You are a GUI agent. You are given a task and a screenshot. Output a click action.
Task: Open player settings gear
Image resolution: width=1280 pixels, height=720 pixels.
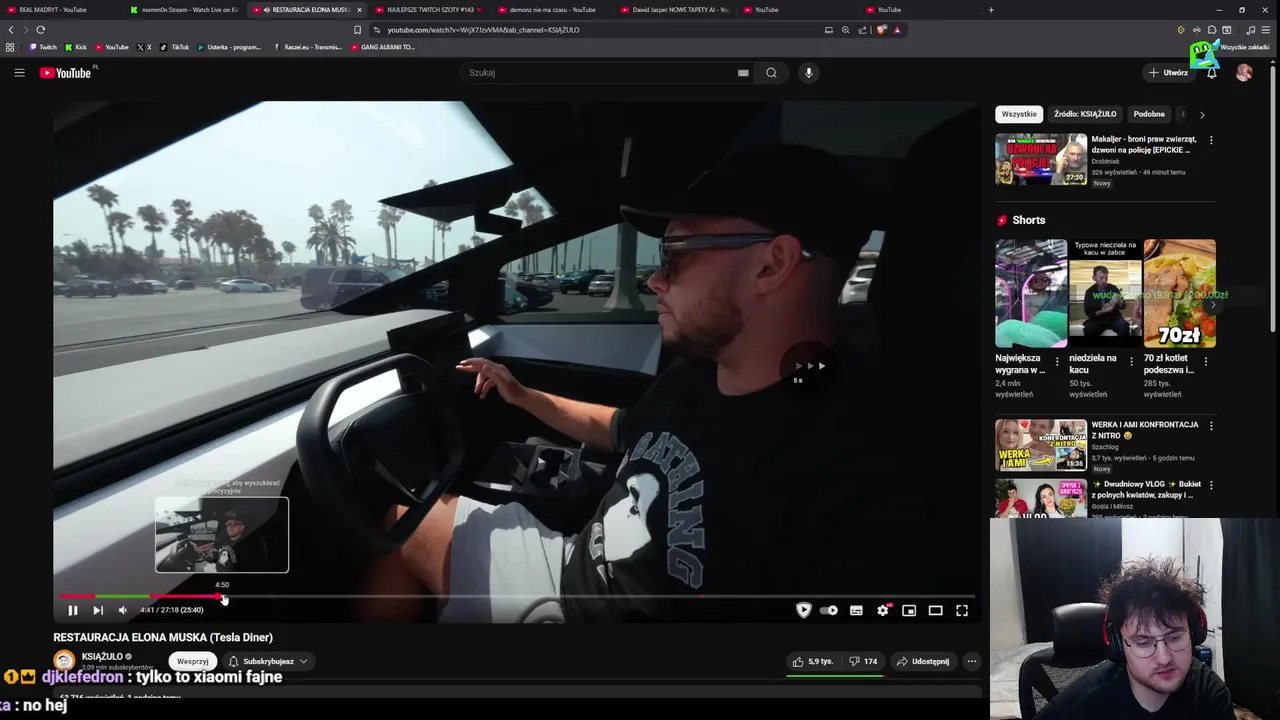tap(883, 610)
